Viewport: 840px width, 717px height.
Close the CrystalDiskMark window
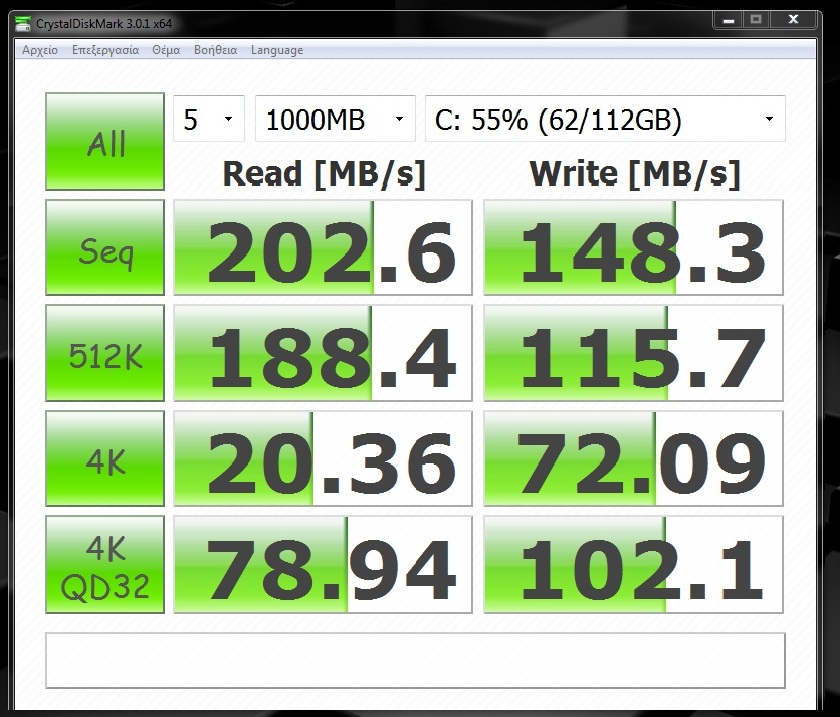[793, 20]
